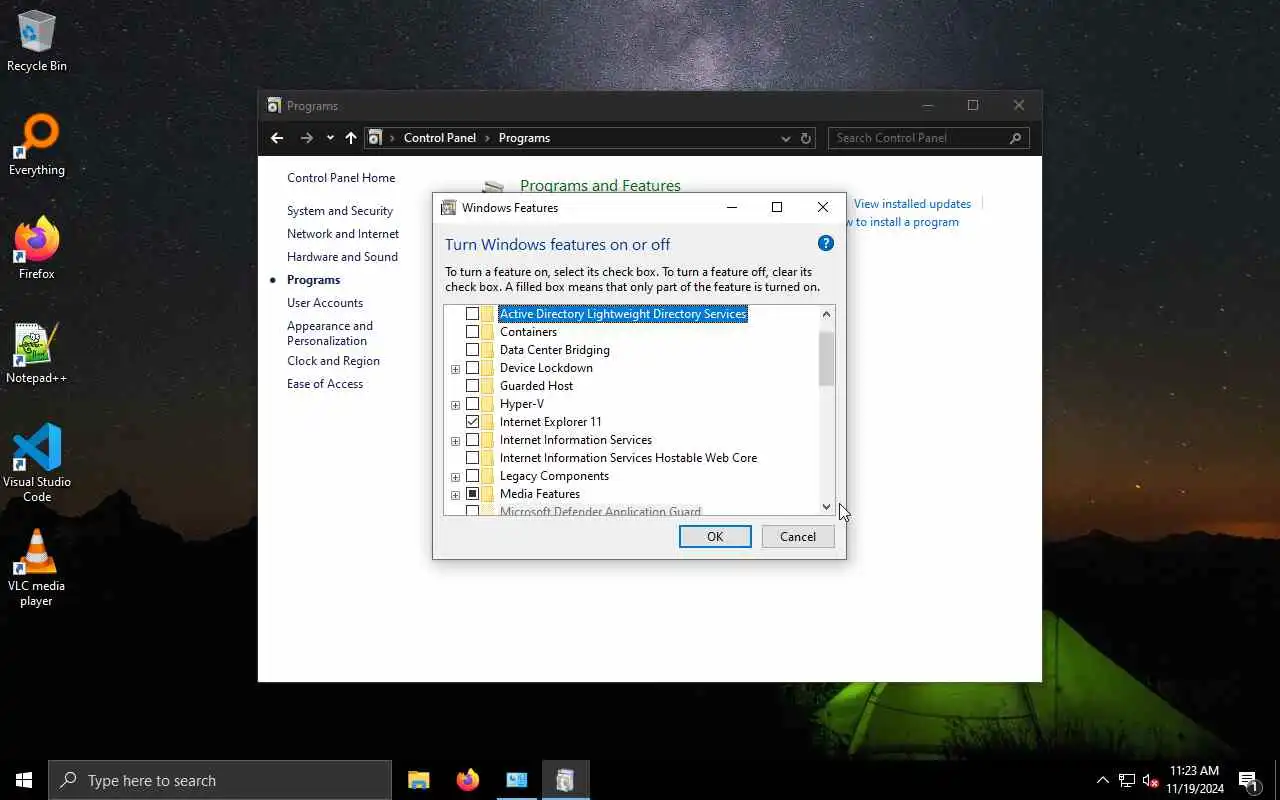Go up one level in Control Panel
Viewport: 1280px width, 800px height.
coord(350,138)
